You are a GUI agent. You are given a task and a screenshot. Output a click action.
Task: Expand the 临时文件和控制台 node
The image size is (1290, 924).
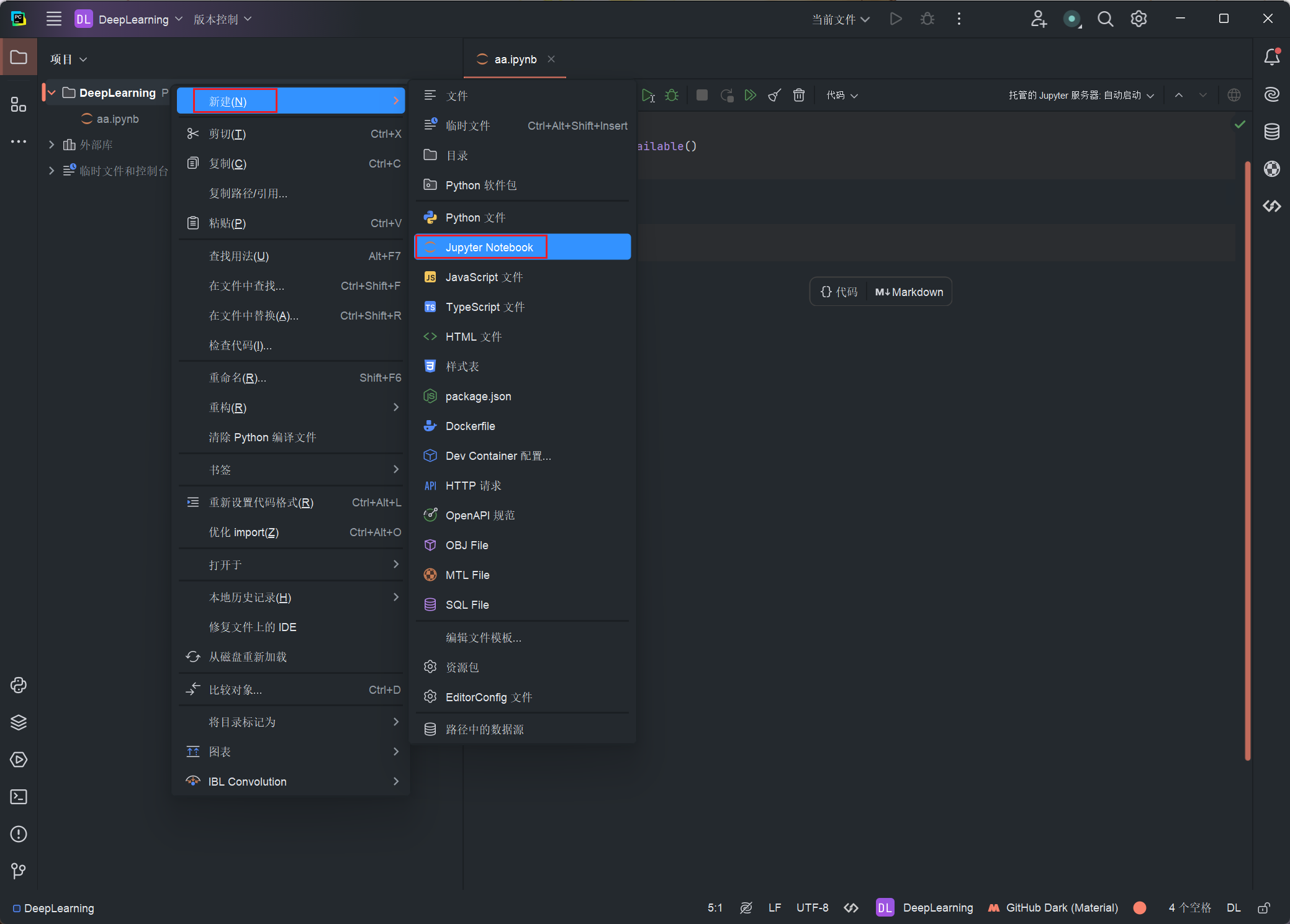(52, 171)
